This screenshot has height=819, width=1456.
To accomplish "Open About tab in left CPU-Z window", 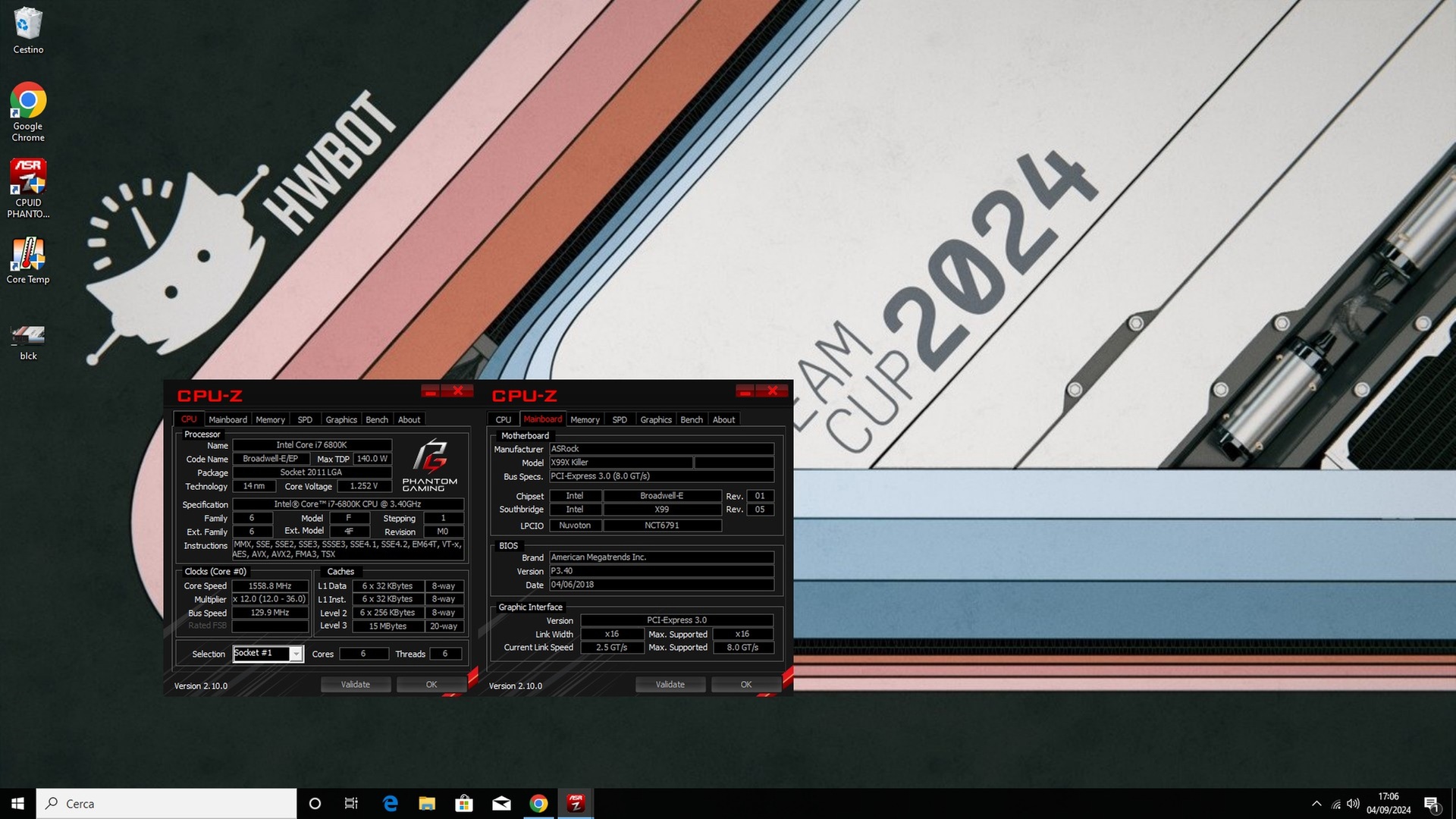I will pyautogui.click(x=409, y=419).
